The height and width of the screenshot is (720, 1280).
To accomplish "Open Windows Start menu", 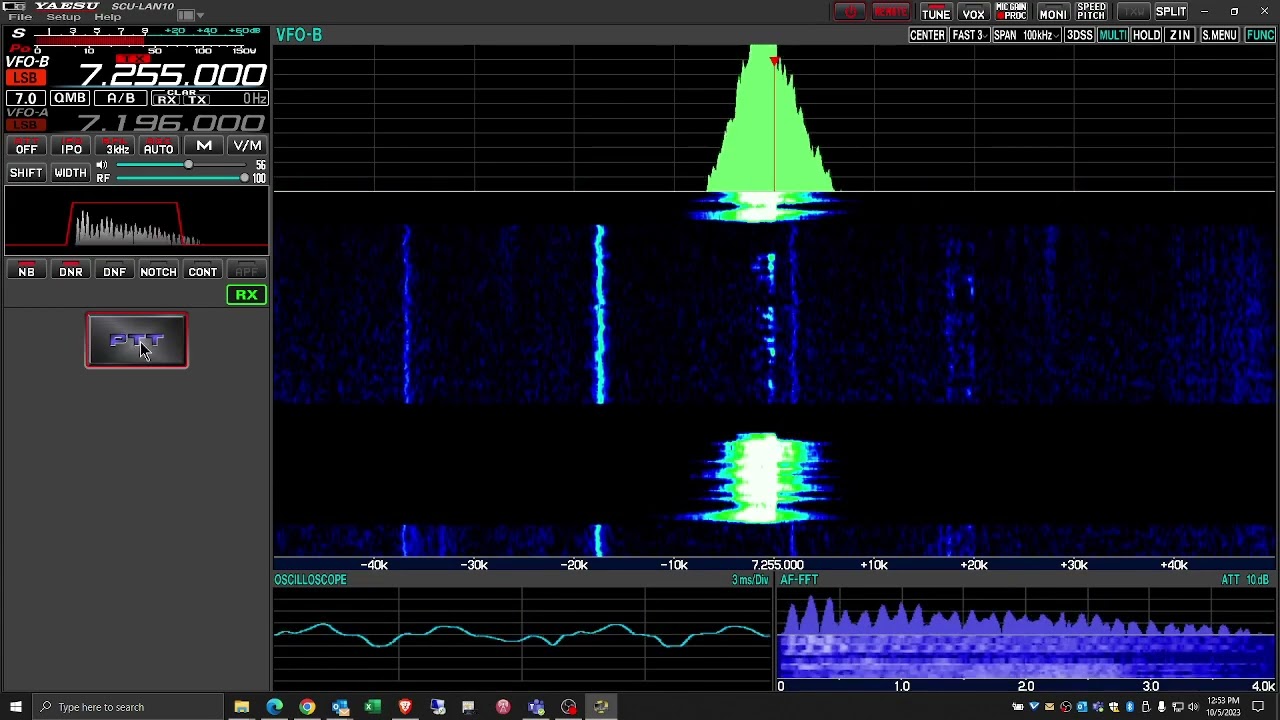I will click(x=15, y=707).
